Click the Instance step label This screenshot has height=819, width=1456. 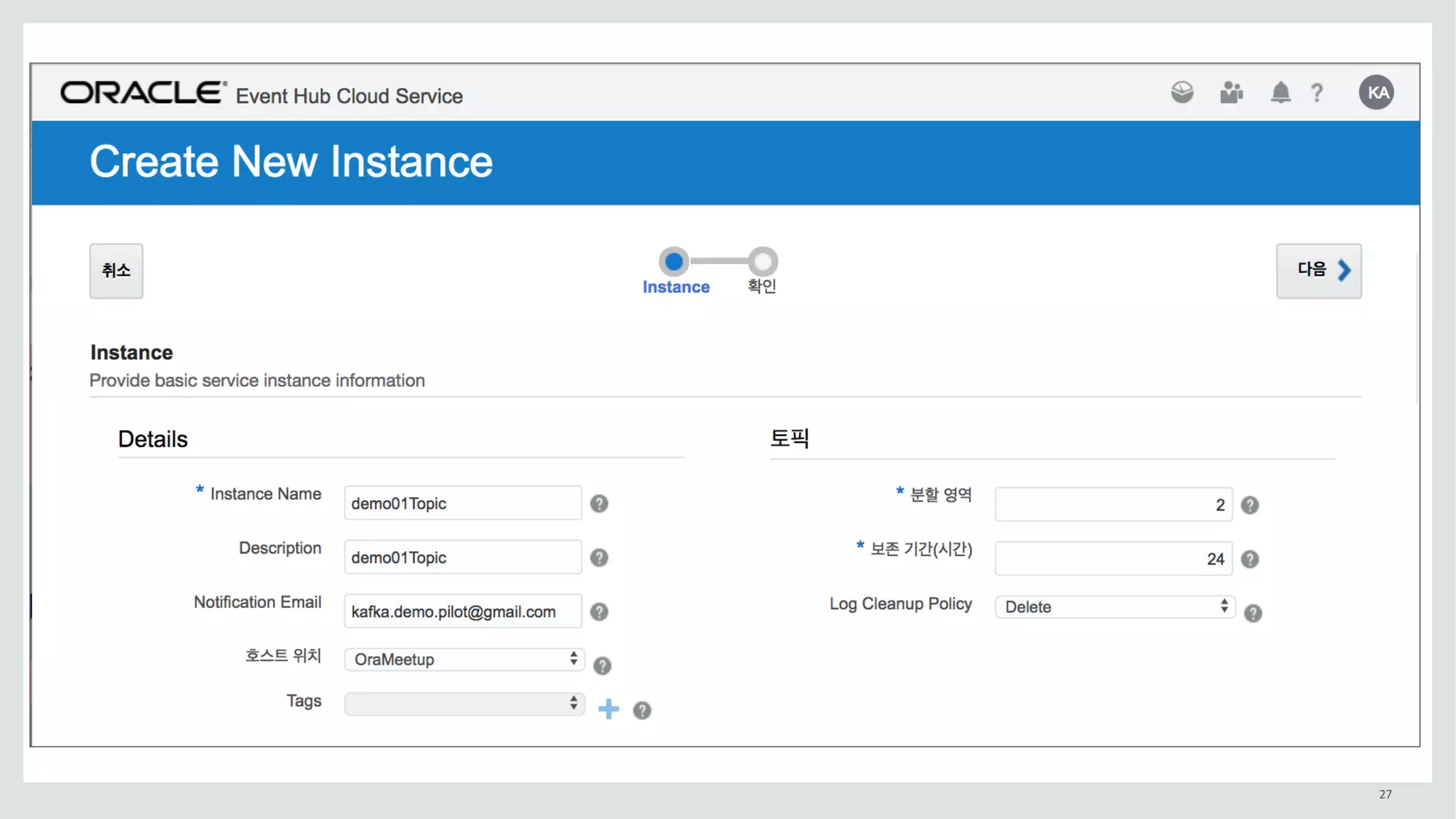[x=676, y=287]
